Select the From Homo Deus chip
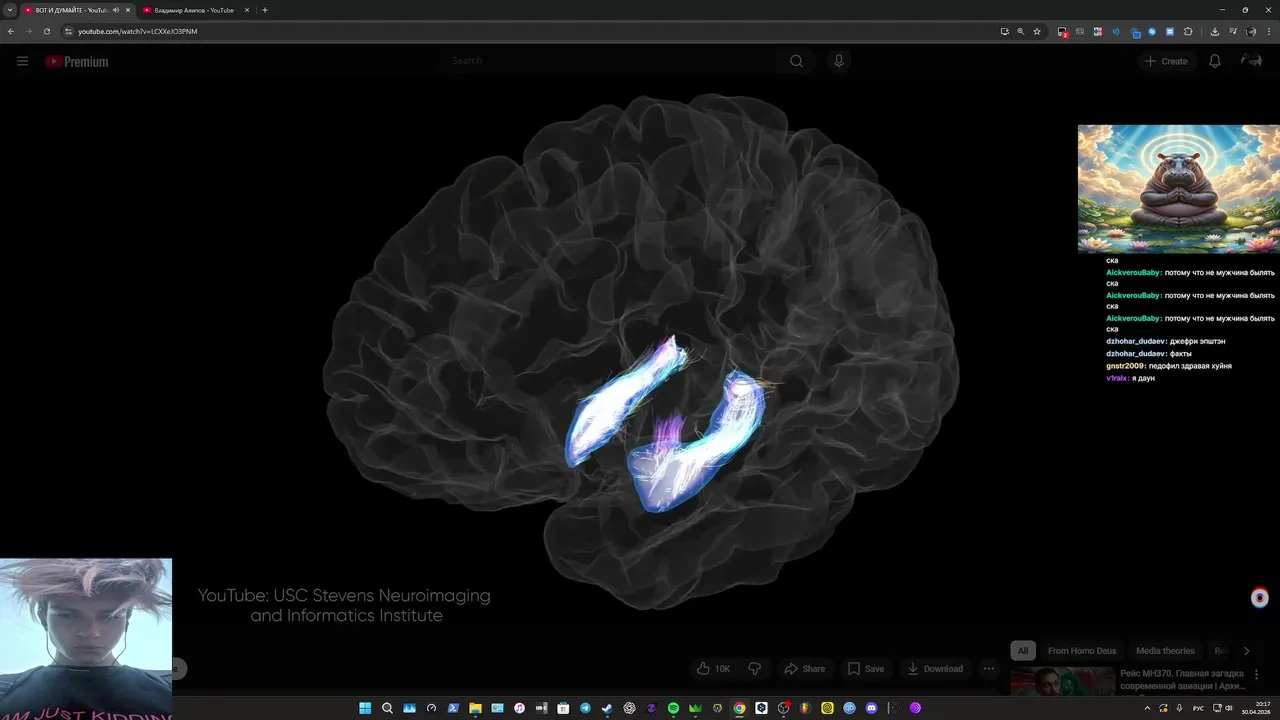This screenshot has width=1280, height=720. click(x=1082, y=651)
